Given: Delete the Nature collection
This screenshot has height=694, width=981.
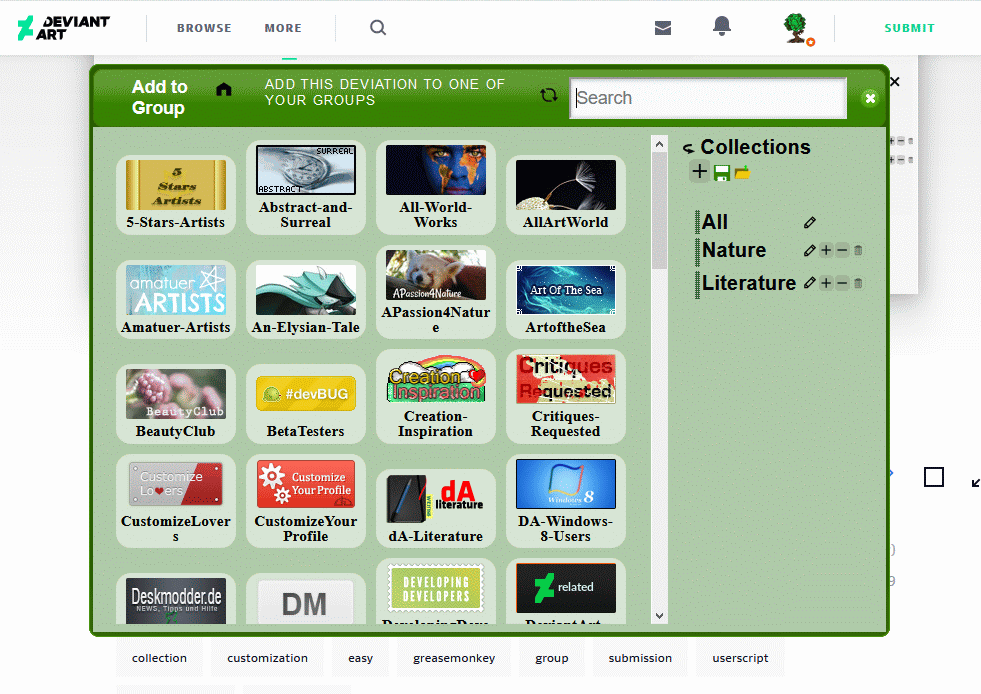Looking at the screenshot, I should (858, 250).
